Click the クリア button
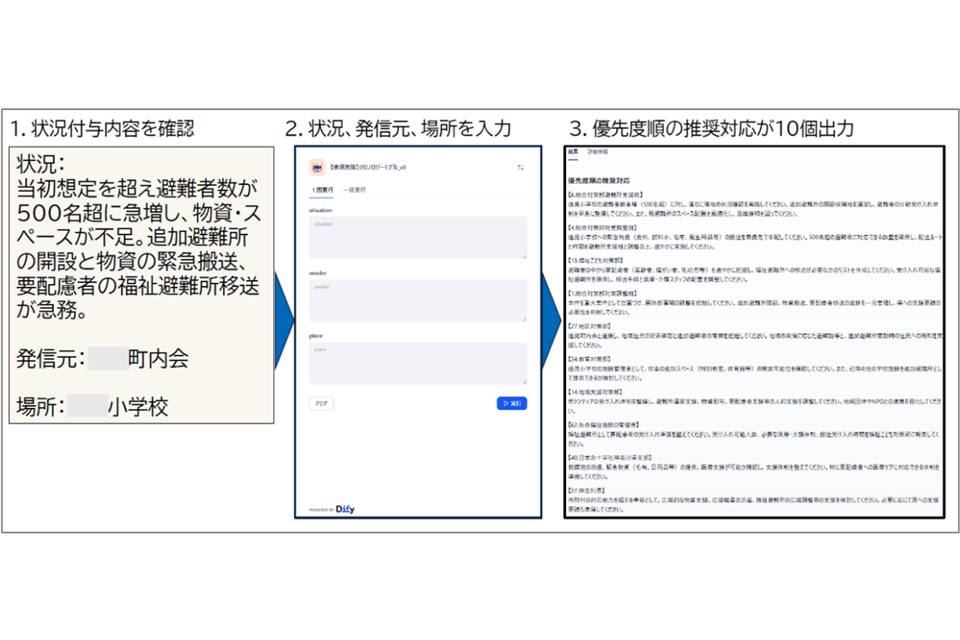The image size is (960, 640). [x=321, y=404]
